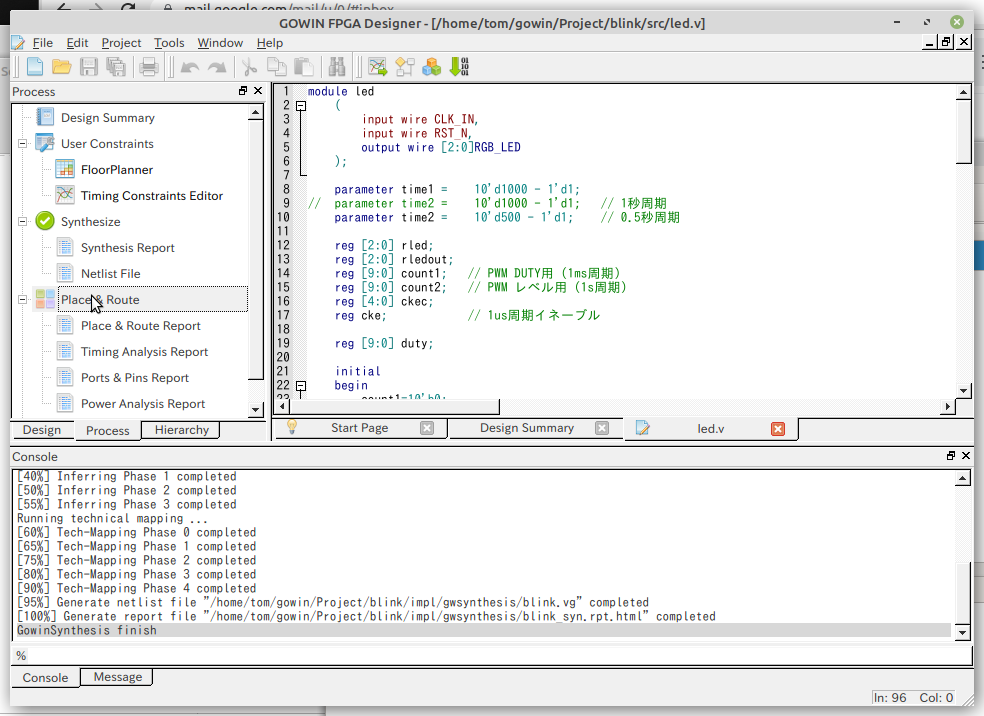Image resolution: width=984 pixels, height=716 pixels.
Task: Click the Place & Route colored squares icon
Action: [x=45, y=299]
